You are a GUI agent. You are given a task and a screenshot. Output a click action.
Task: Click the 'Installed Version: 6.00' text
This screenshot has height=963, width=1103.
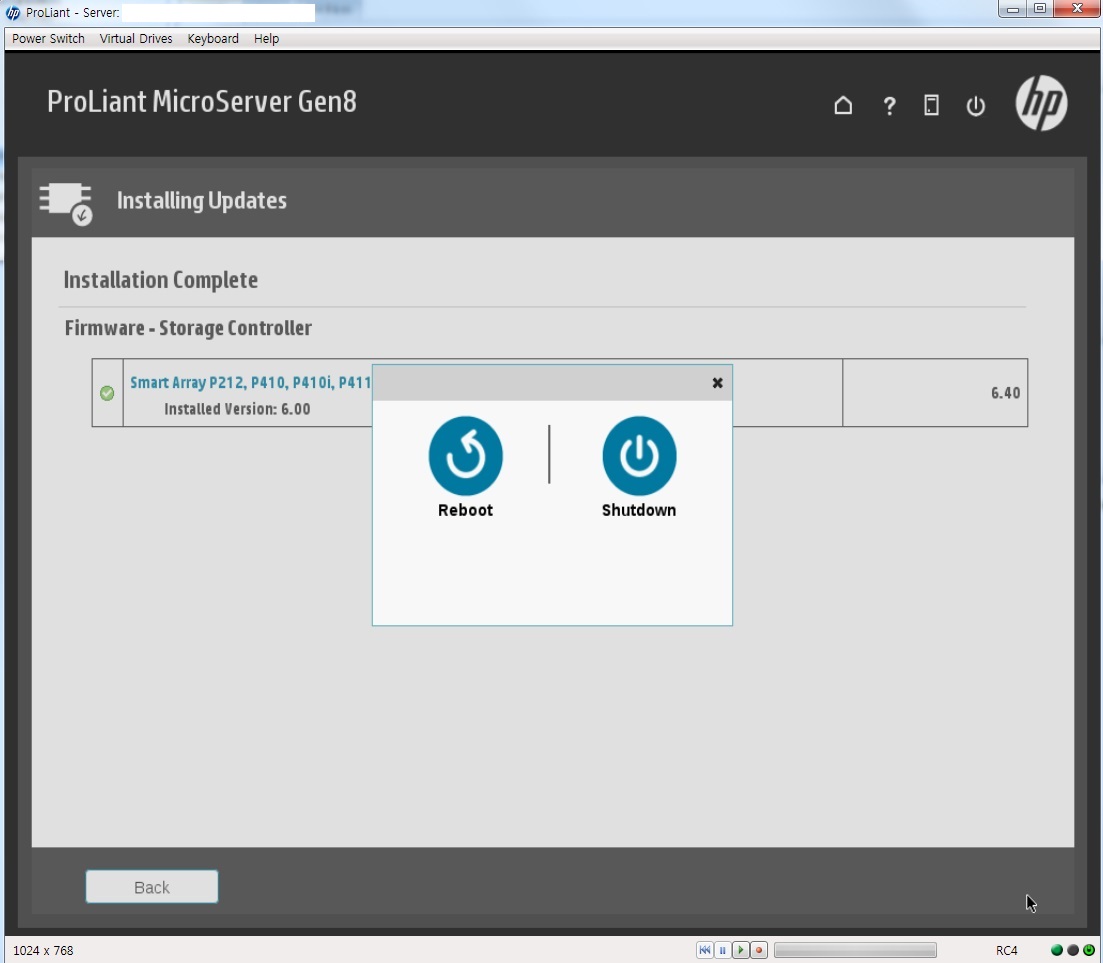pos(237,409)
